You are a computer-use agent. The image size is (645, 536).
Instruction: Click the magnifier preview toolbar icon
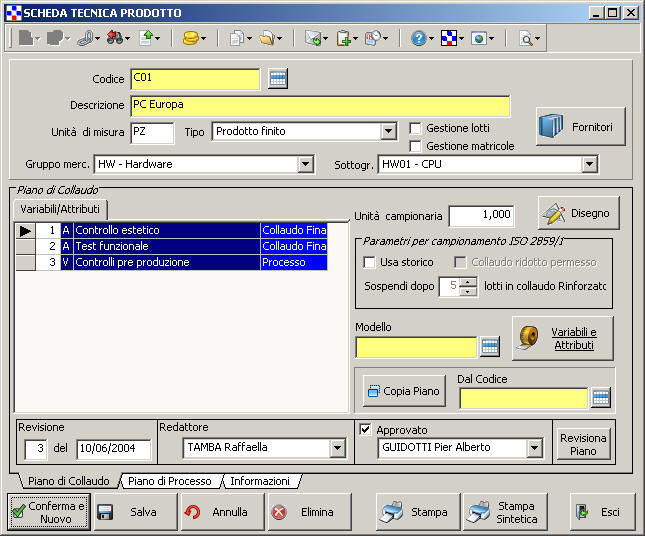pos(526,38)
